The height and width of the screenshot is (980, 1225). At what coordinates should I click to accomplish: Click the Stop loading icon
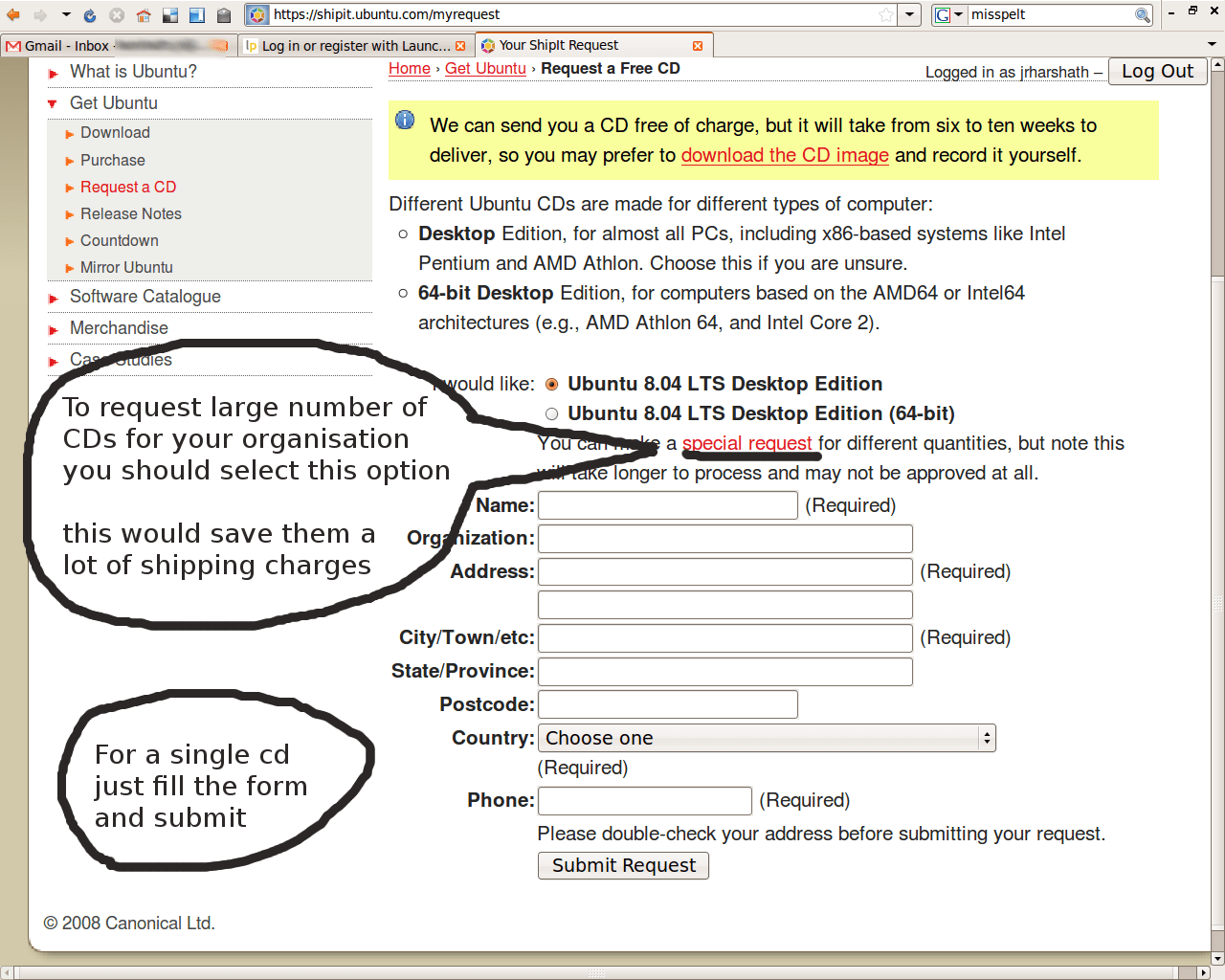tap(117, 15)
